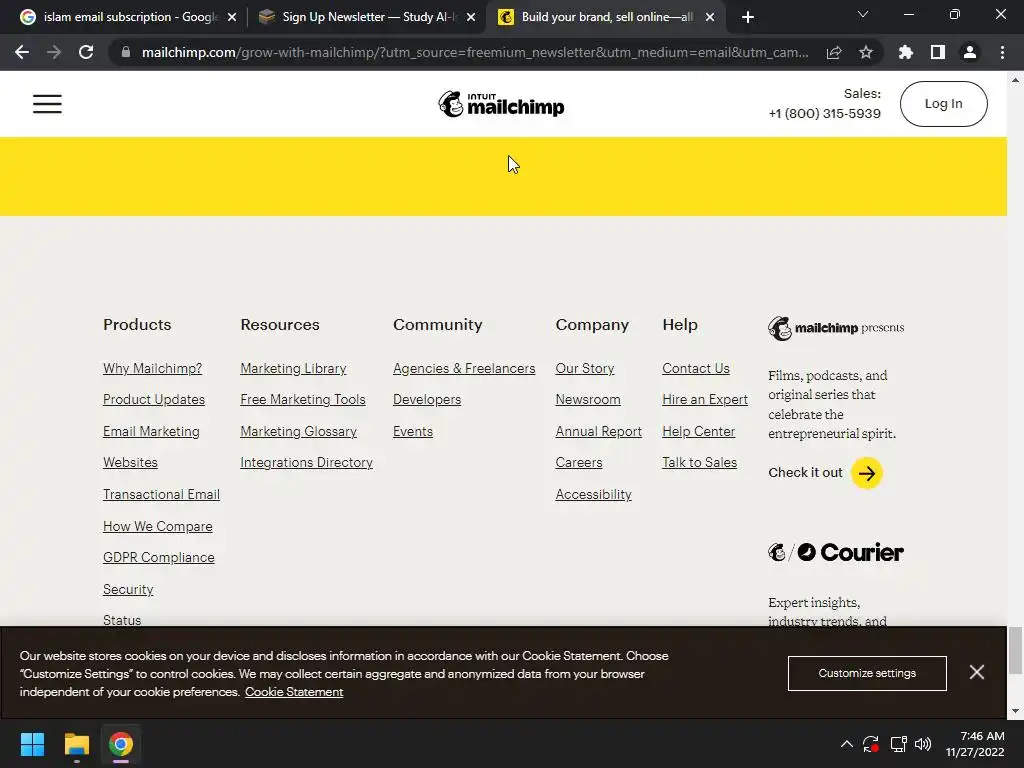The height and width of the screenshot is (768, 1024).
Task: Click the address bar URL field
Action: pyautogui.click(x=475, y=52)
